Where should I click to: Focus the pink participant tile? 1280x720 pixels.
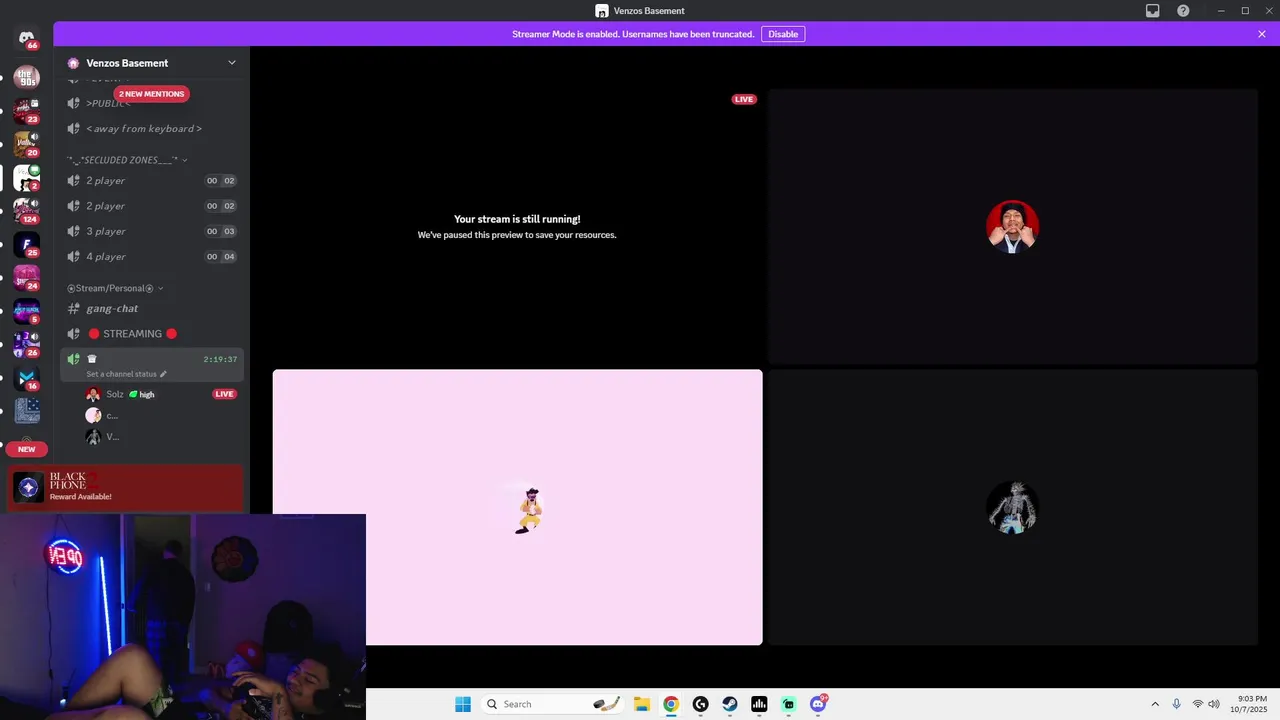click(x=517, y=507)
